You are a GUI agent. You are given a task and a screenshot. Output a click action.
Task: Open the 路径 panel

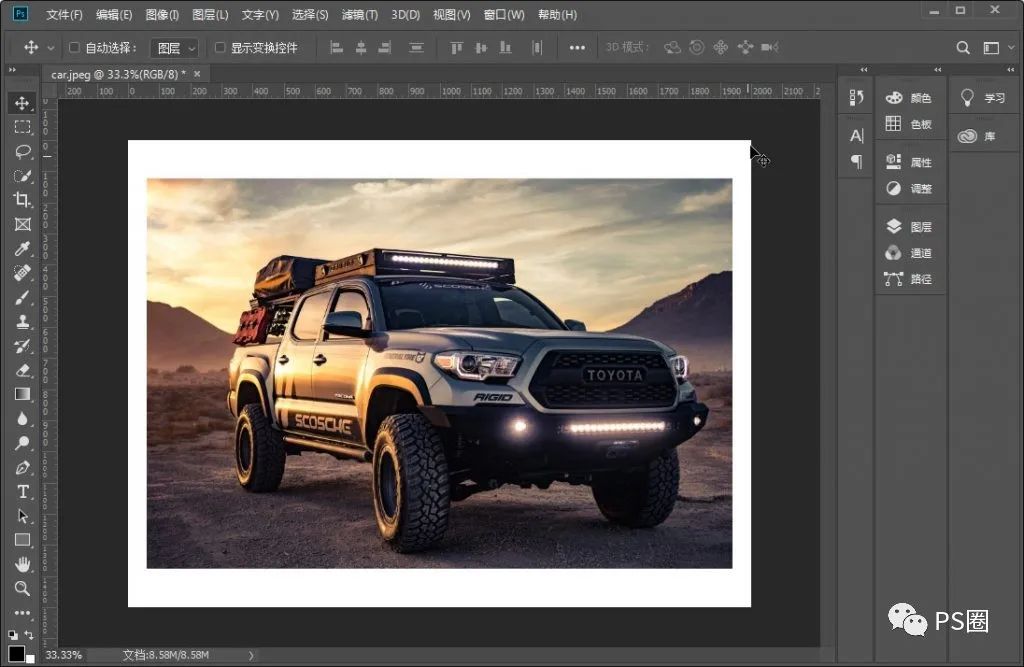tap(910, 279)
